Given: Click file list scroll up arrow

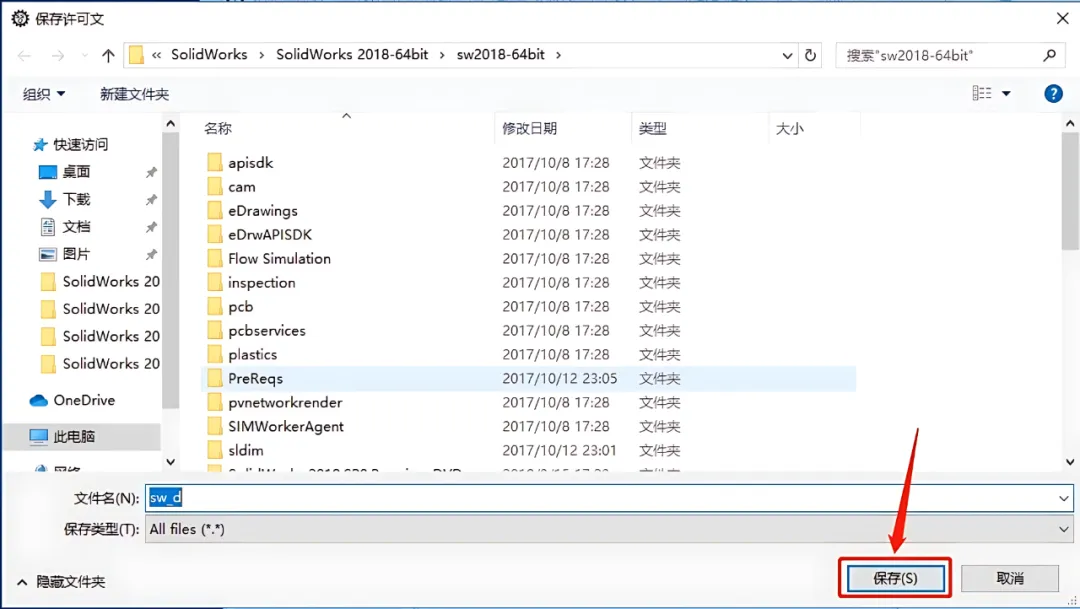Looking at the screenshot, I should tap(1070, 123).
